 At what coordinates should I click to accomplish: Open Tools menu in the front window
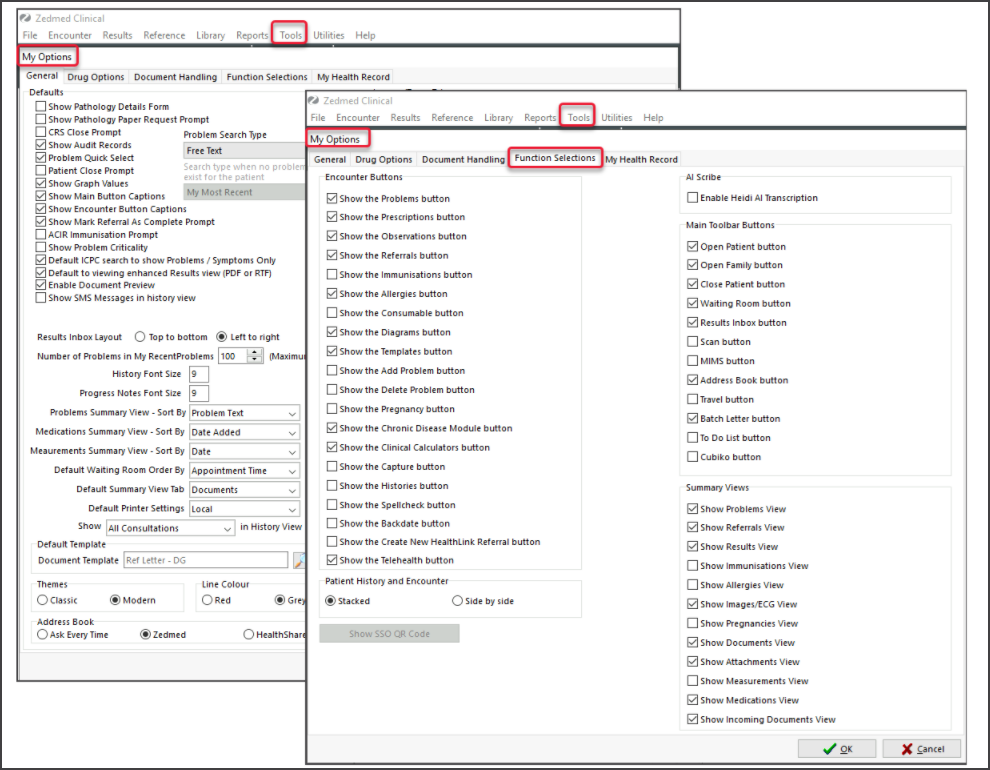(x=578, y=117)
